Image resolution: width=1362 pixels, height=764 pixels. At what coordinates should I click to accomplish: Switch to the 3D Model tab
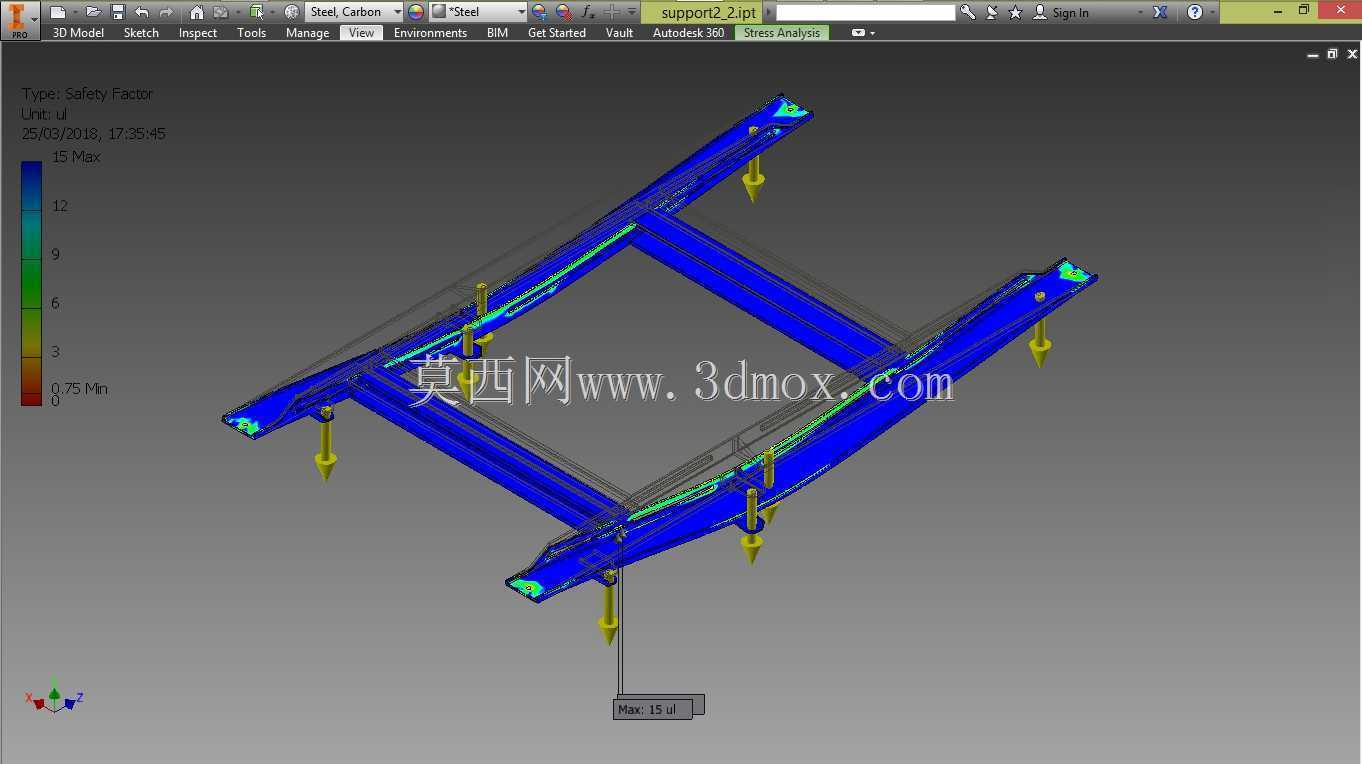(78, 33)
